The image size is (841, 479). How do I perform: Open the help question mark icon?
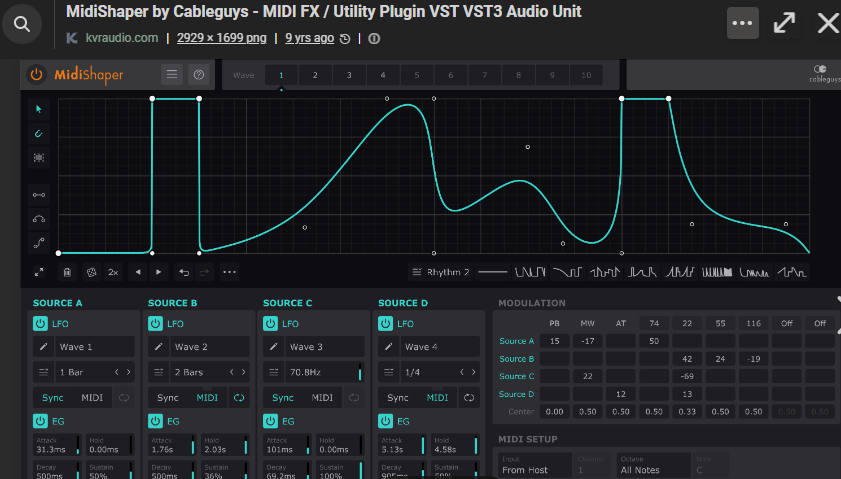pos(199,75)
